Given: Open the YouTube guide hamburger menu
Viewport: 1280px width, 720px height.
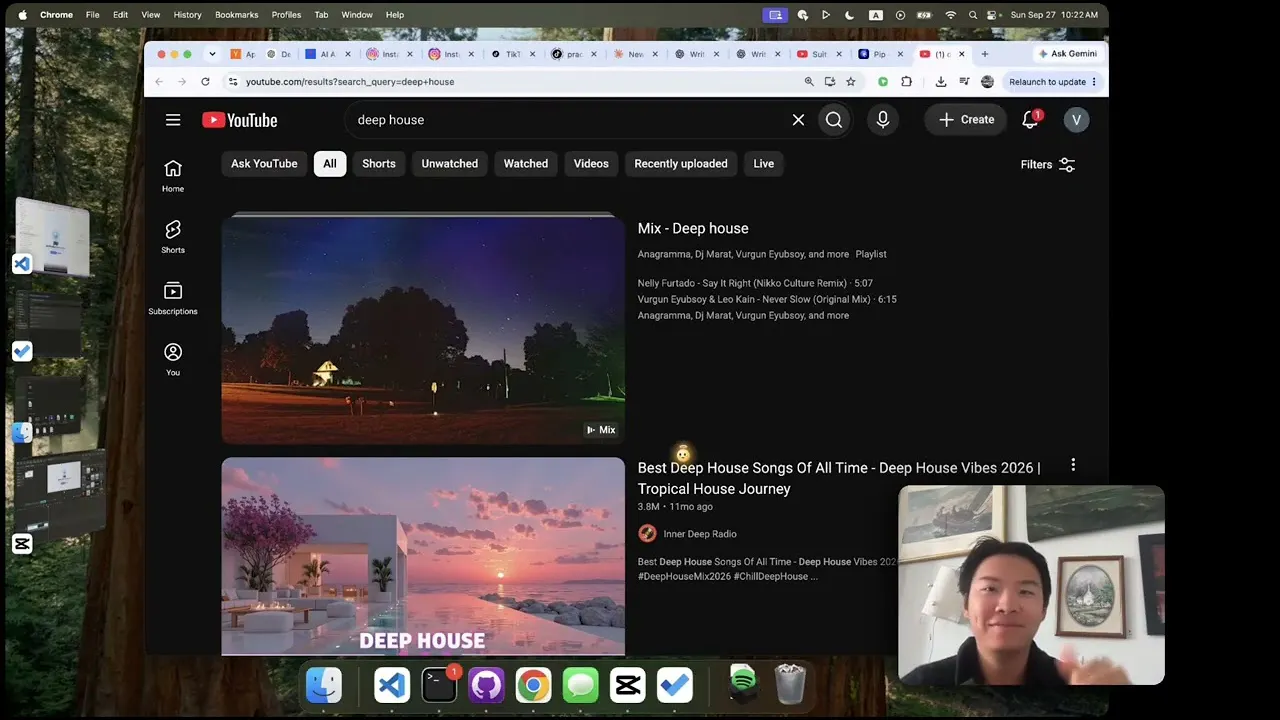Looking at the screenshot, I should coord(173,120).
